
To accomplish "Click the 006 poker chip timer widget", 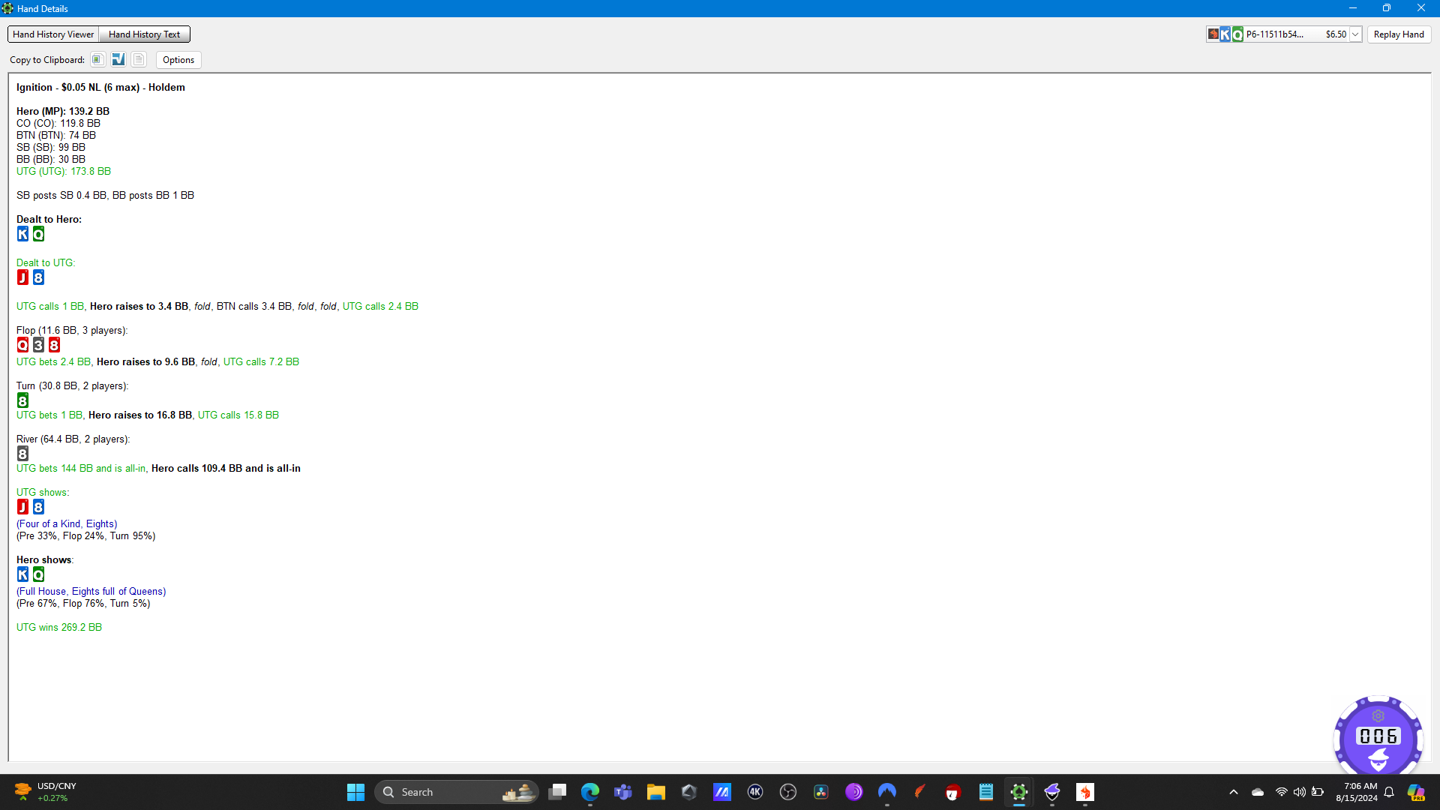I will coord(1378,737).
